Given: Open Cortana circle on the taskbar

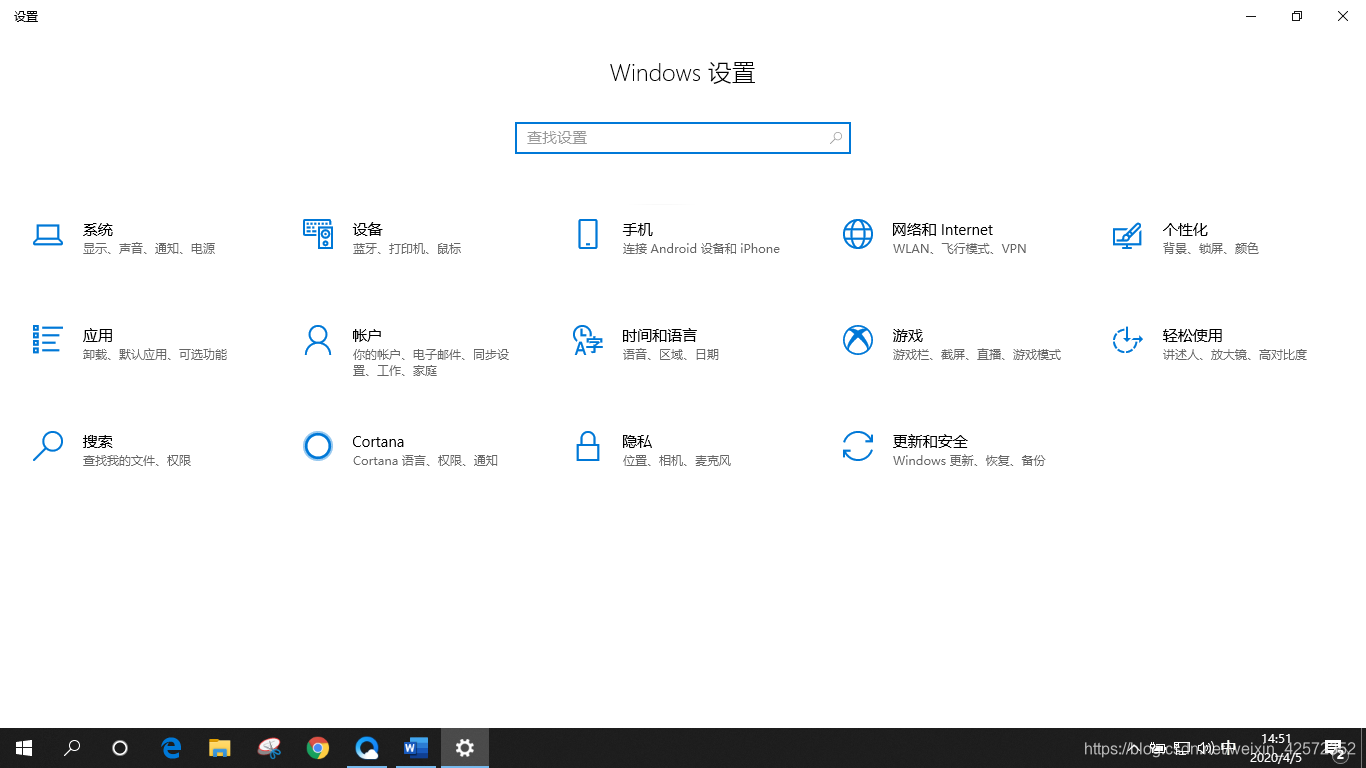Looking at the screenshot, I should tap(120, 748).
